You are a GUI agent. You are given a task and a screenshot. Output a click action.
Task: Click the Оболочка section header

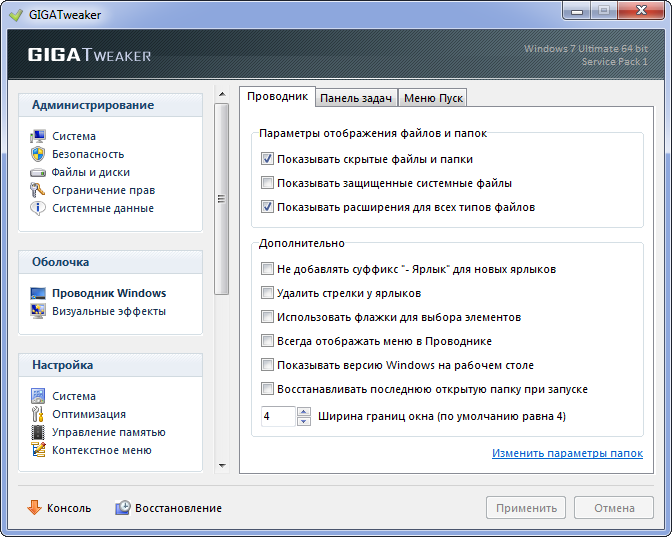tap(110, 262)
